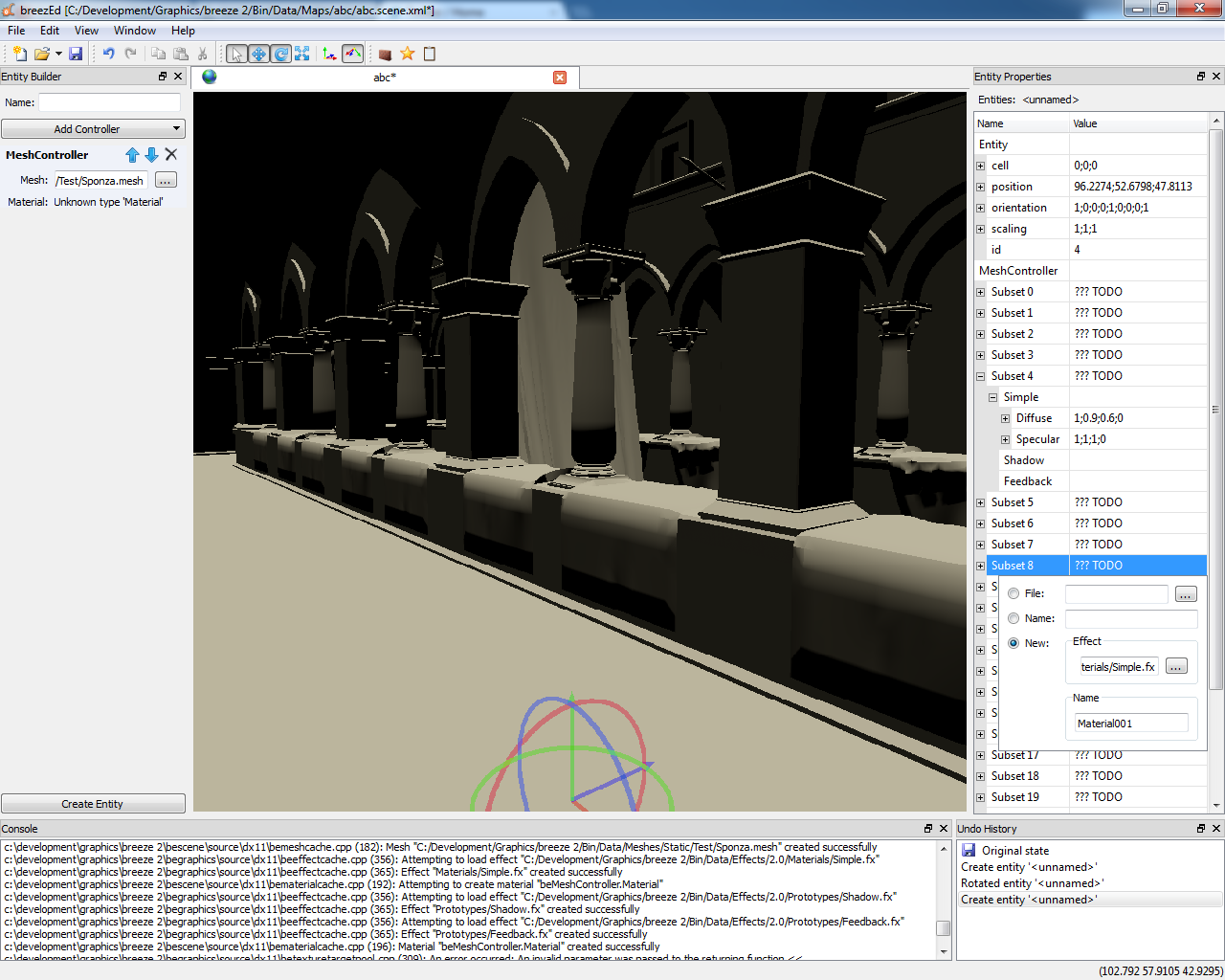Click the Material001 name input field

click(1130, 724)
